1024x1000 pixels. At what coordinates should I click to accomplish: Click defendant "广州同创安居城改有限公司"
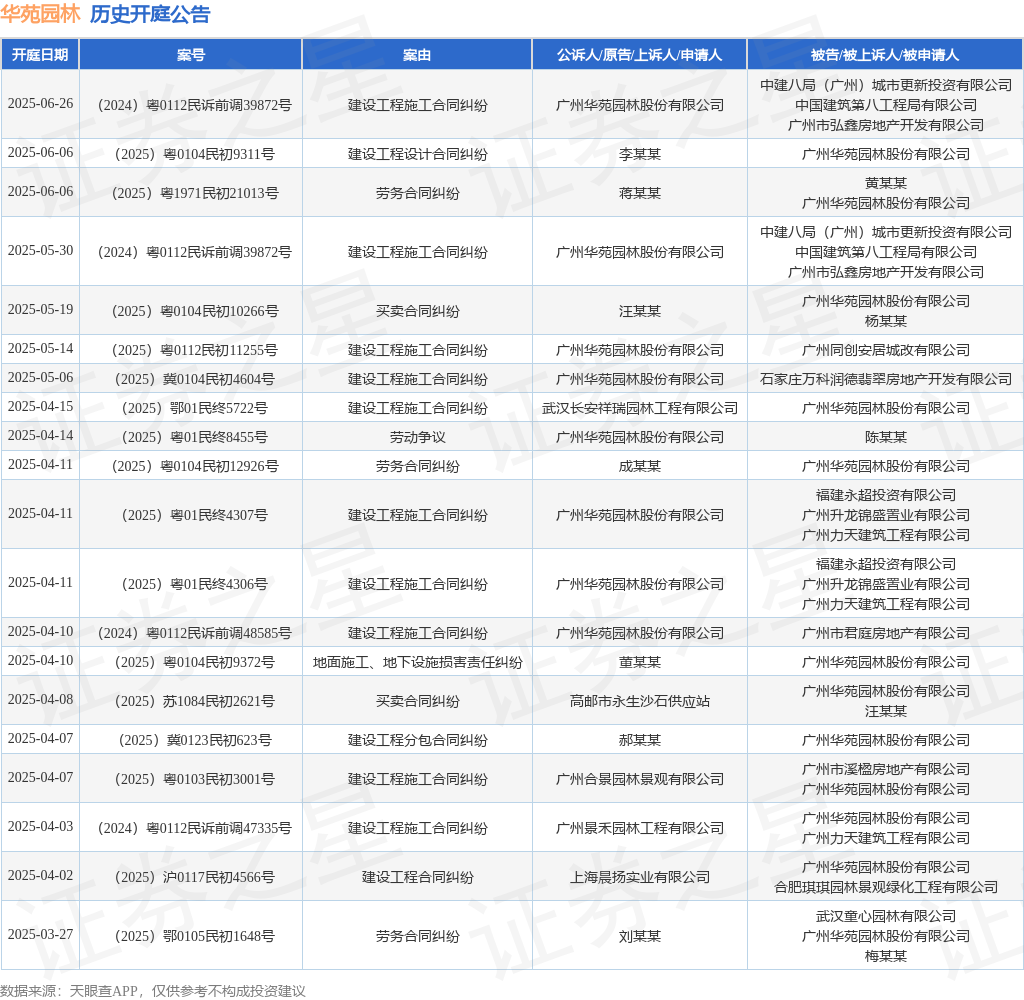point(886,350)
